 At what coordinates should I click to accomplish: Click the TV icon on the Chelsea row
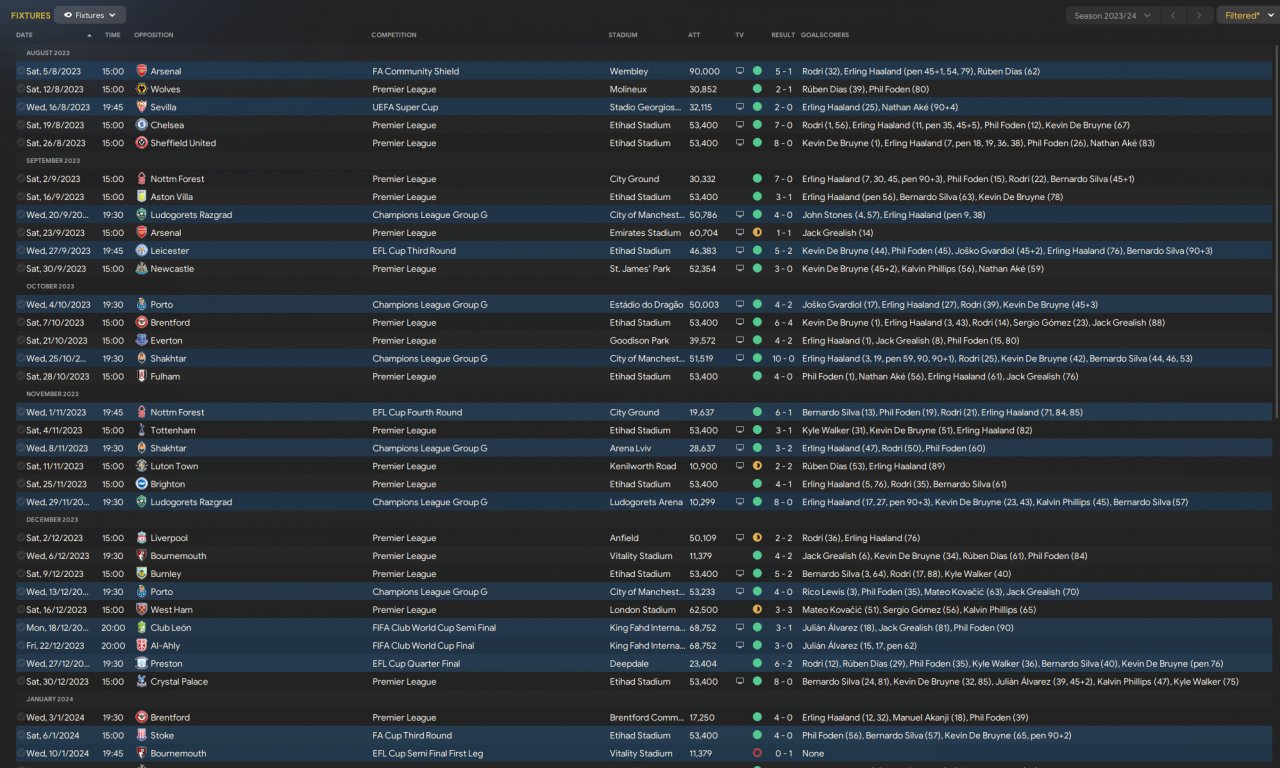point(740,125)
